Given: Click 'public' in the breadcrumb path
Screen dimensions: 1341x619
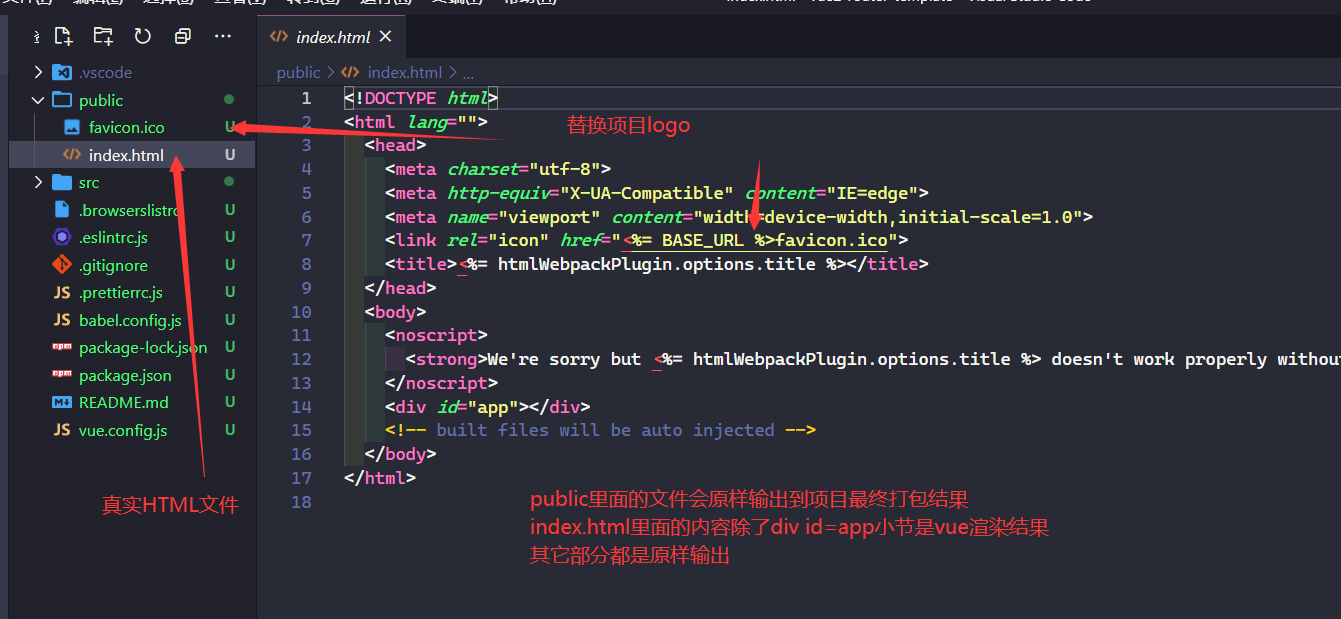Looking at the screenshot, I should (298, 72).
